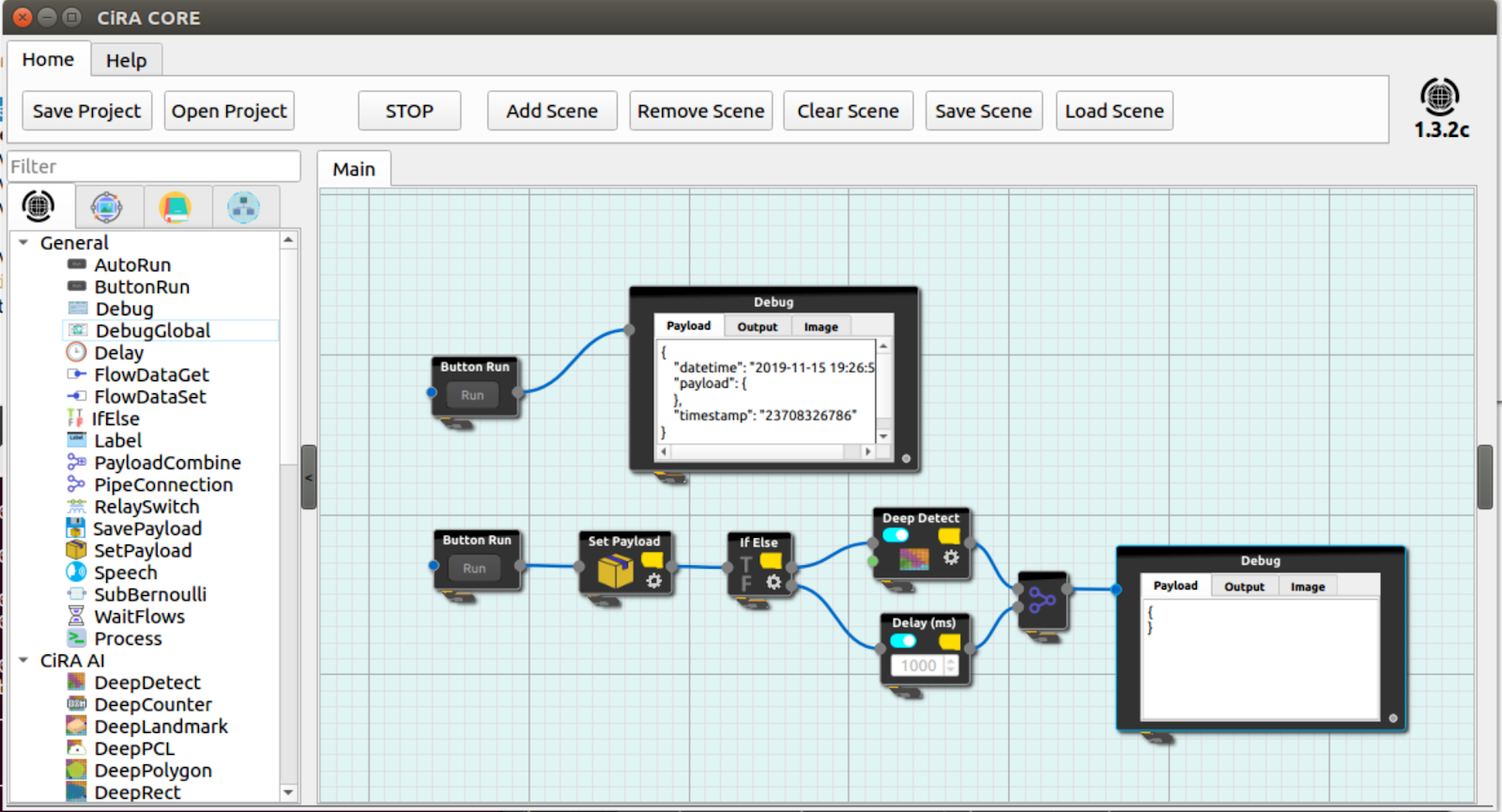Select RelaySwitch in the node tree

tap(146, 506)
